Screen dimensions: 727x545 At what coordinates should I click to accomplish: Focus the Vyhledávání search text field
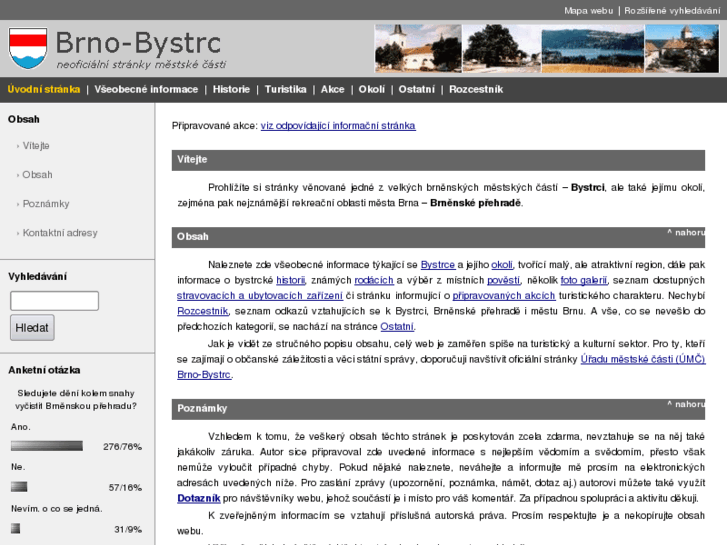pos(54,301)
